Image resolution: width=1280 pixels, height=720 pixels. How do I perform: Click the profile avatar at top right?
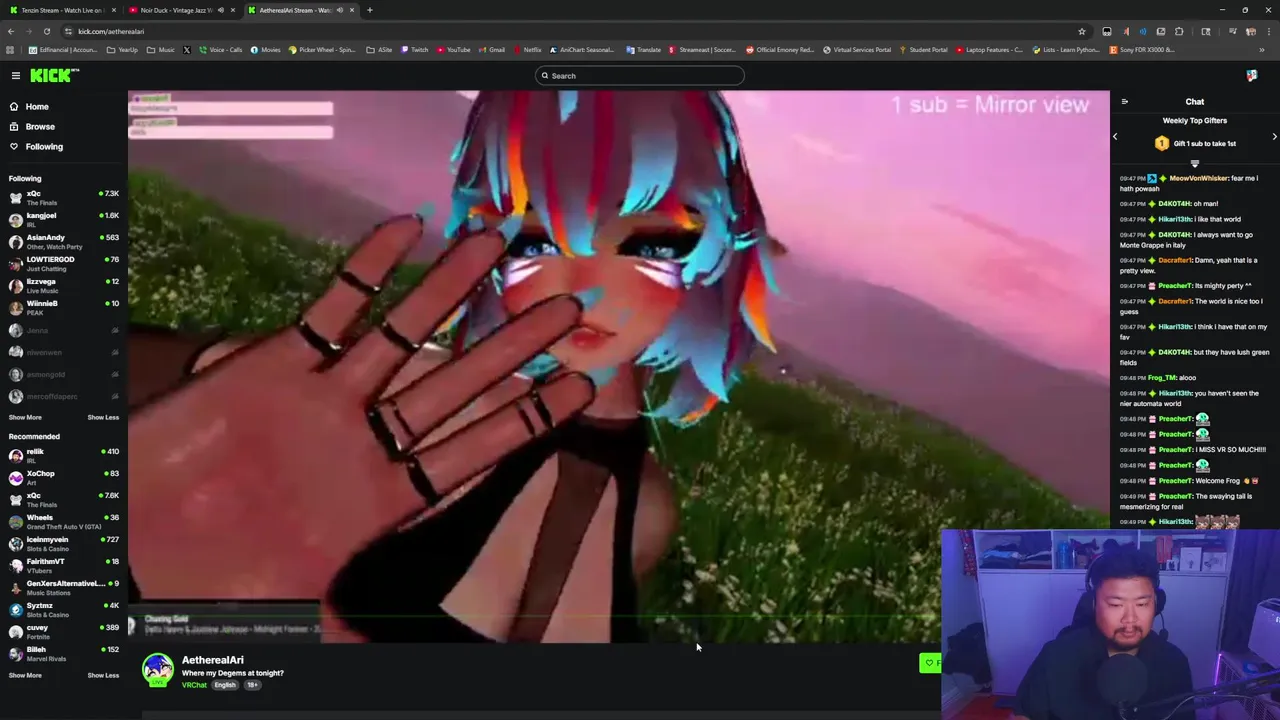coord(1252,76)
